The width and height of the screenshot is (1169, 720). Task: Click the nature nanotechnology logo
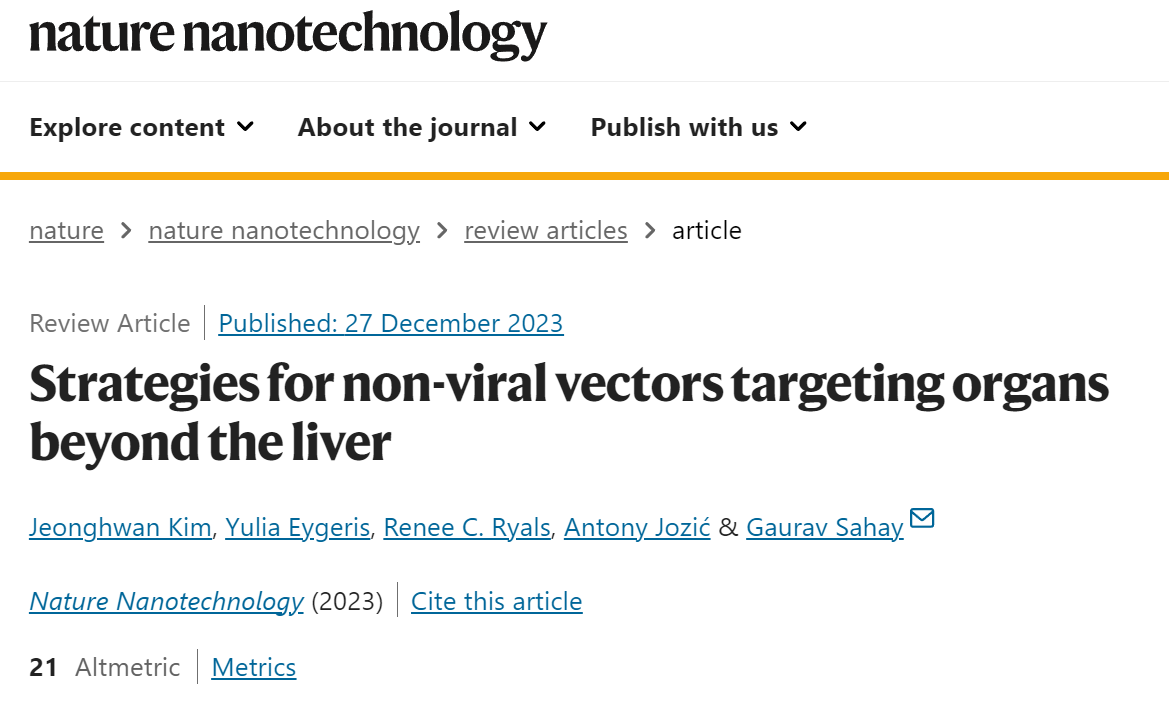(288, 34)
